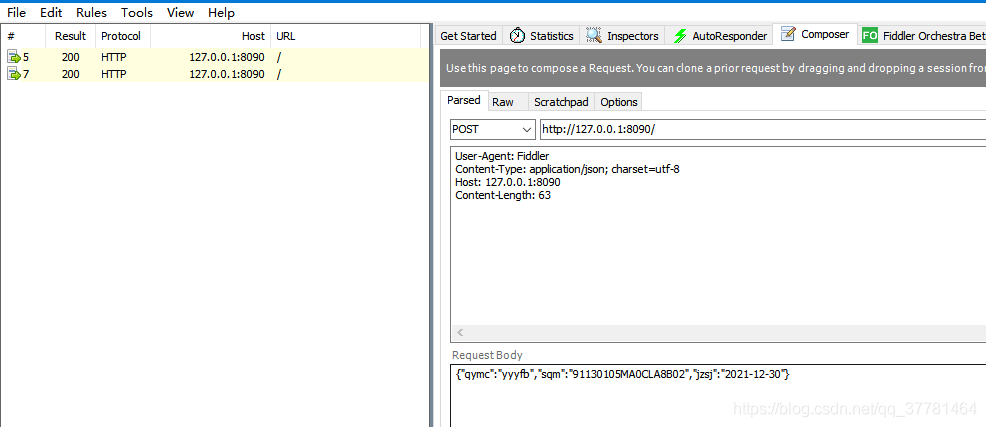Click HTTP protocol in session 7 row
This screenshot has height=427, width=986.
click(114, 74)
